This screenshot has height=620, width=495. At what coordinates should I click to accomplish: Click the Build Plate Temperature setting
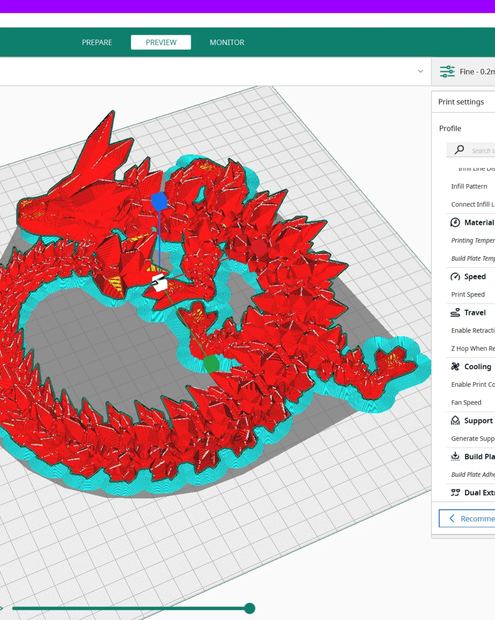(x=473, y=259)
